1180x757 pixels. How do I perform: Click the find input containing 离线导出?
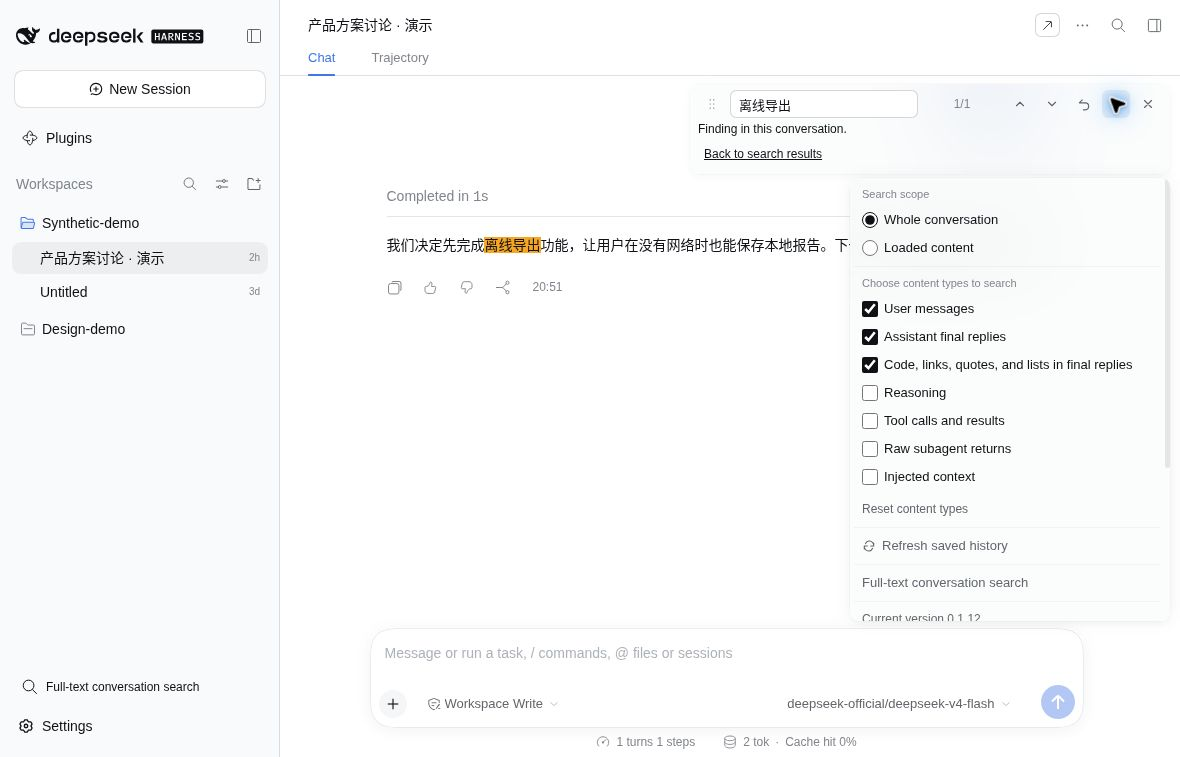tap(823, 104)
